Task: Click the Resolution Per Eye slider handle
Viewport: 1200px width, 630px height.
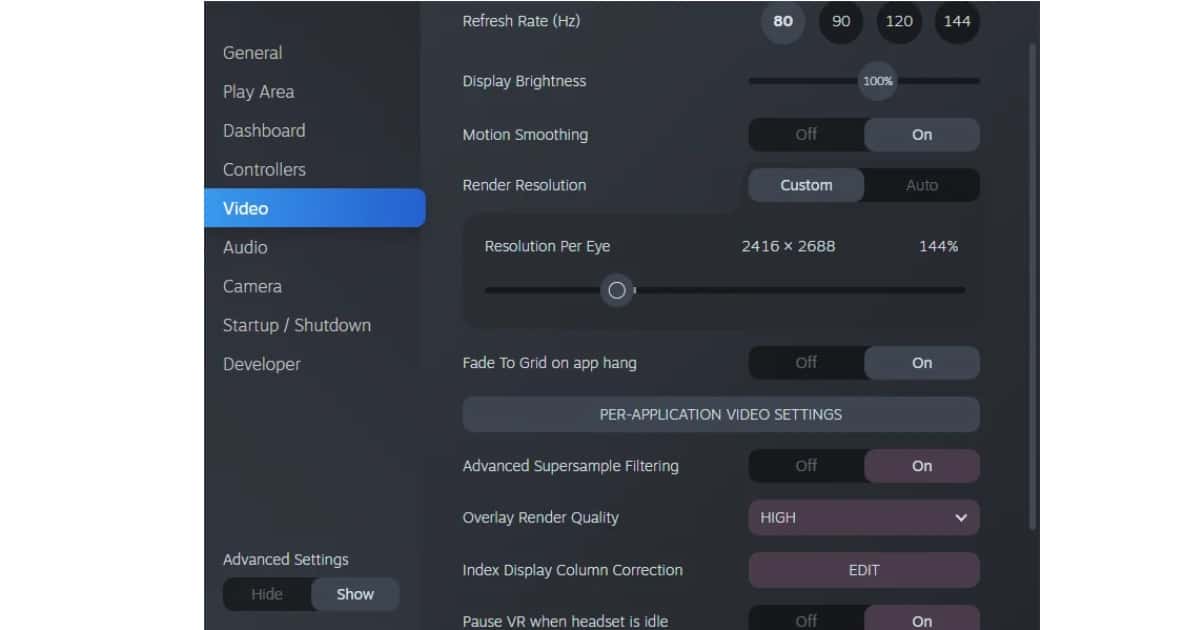Action: tap(617, 291)
